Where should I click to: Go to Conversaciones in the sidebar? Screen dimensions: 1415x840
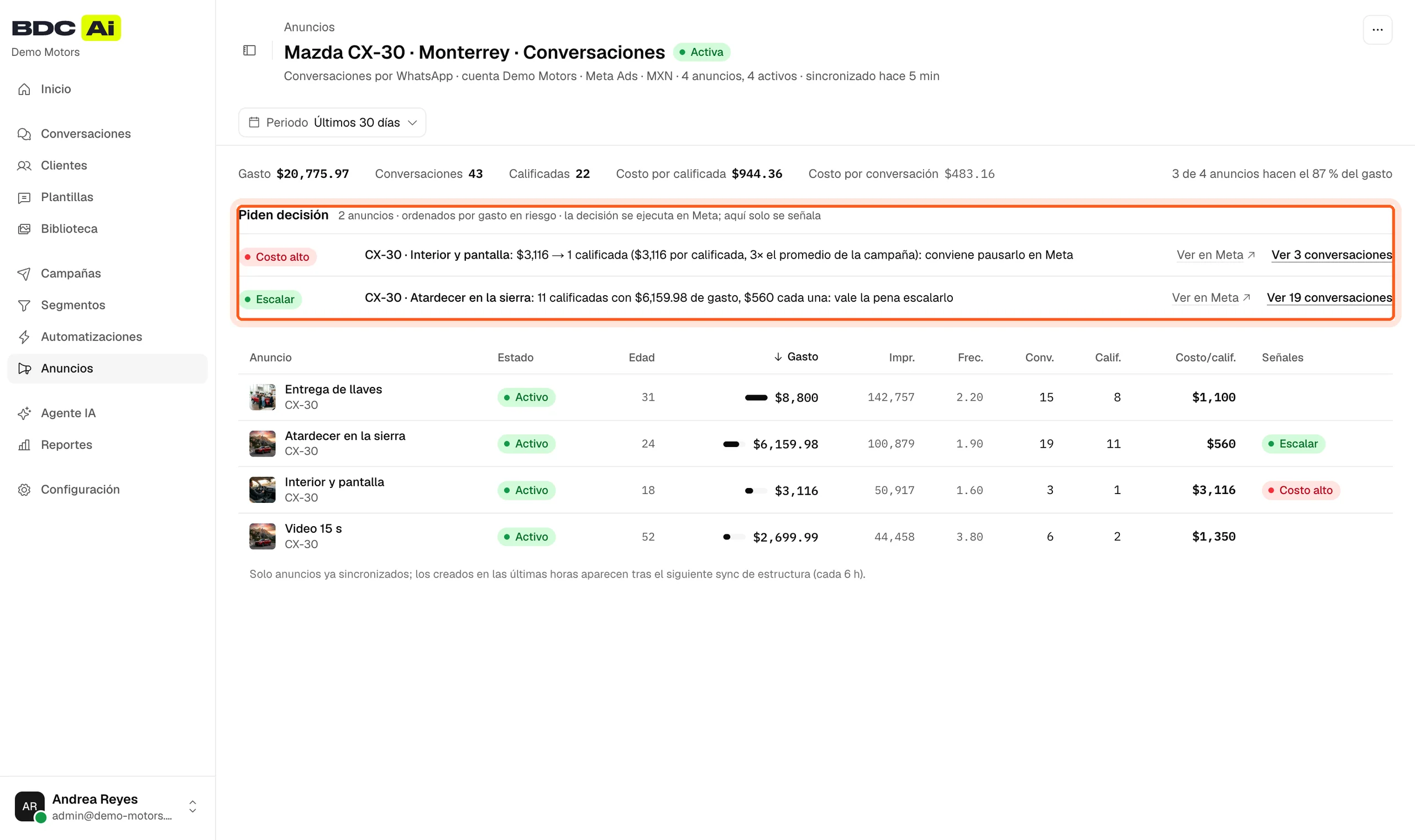pos(108,134)
